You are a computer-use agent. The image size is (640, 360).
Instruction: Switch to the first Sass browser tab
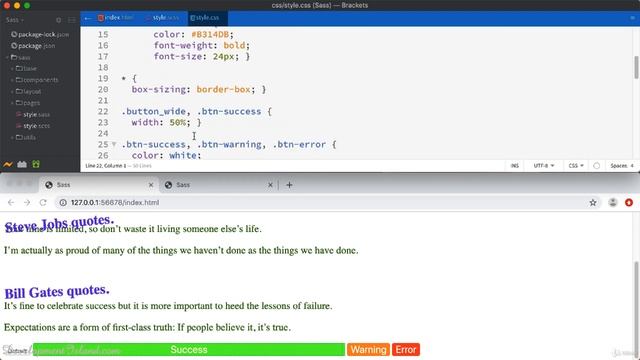click(98, 185)
